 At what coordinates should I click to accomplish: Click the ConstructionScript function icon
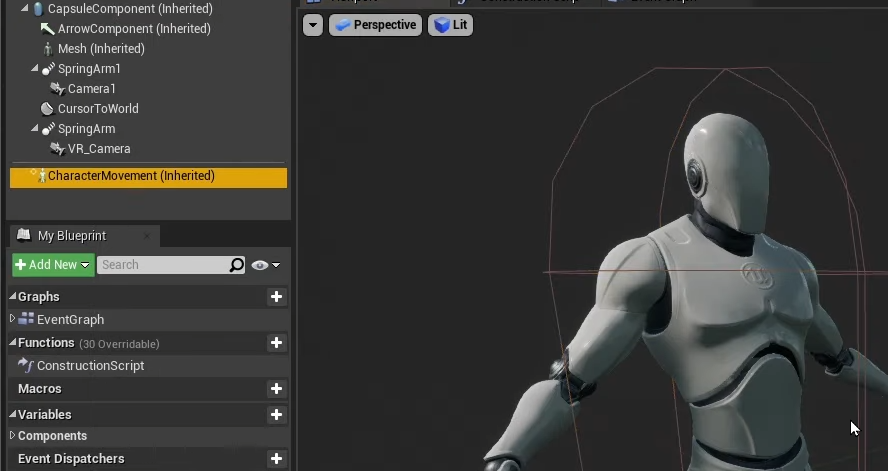coord(25,365)
